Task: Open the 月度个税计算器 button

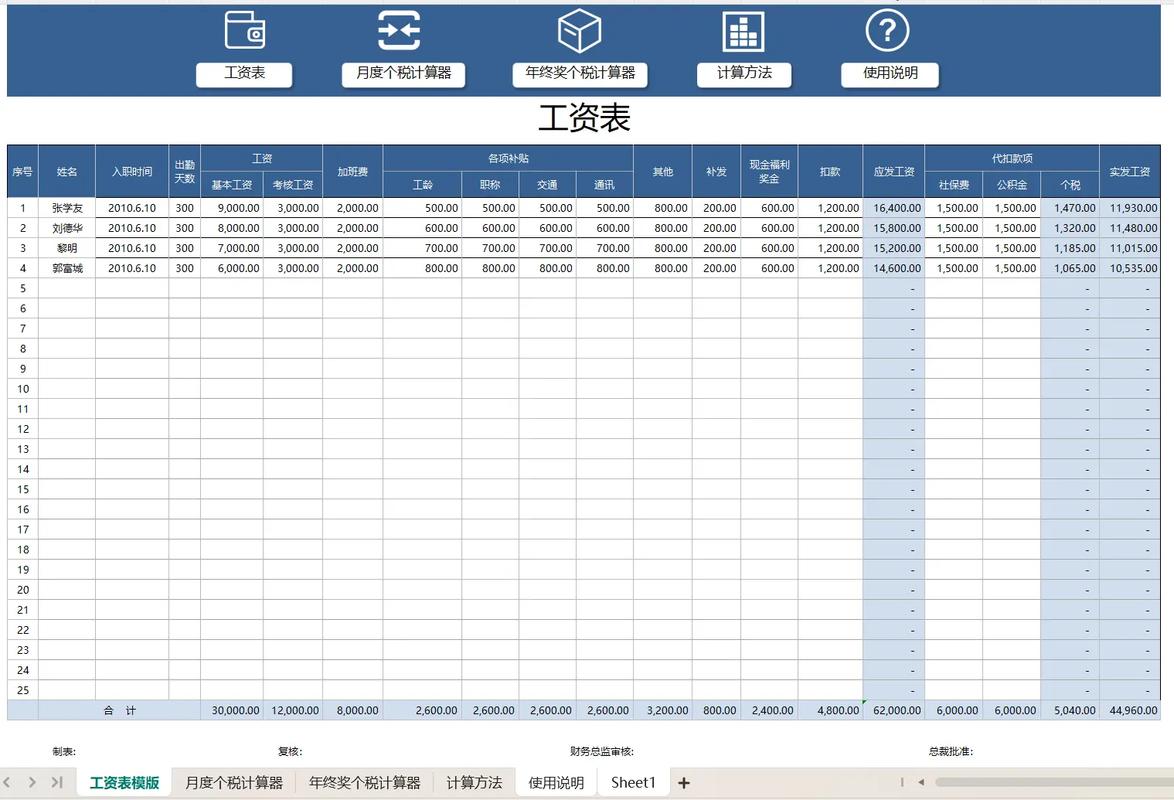Action: point(404,73)
